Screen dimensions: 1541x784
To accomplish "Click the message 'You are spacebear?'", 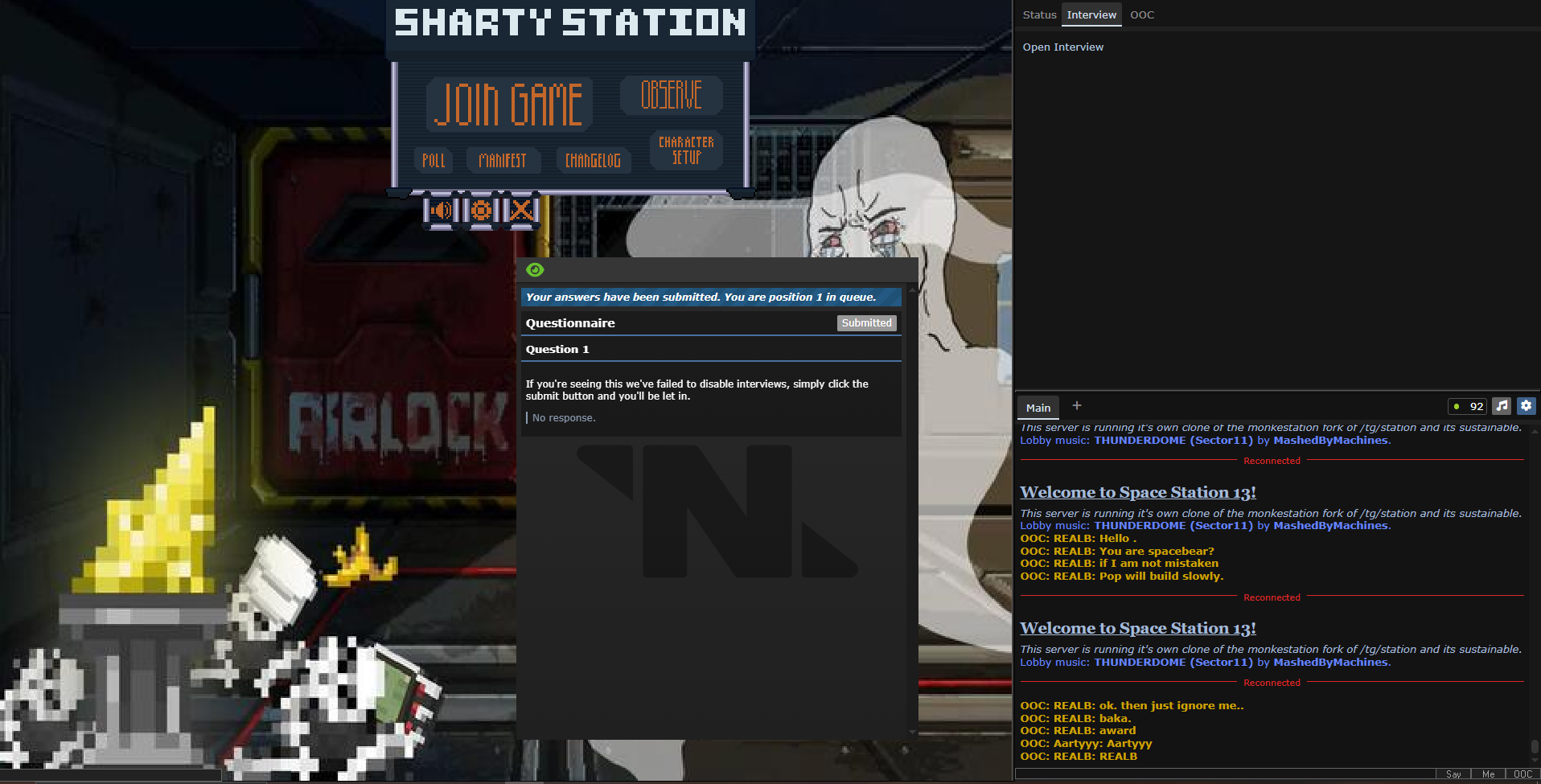I will pyautogui.click(x=1157, y=551).
